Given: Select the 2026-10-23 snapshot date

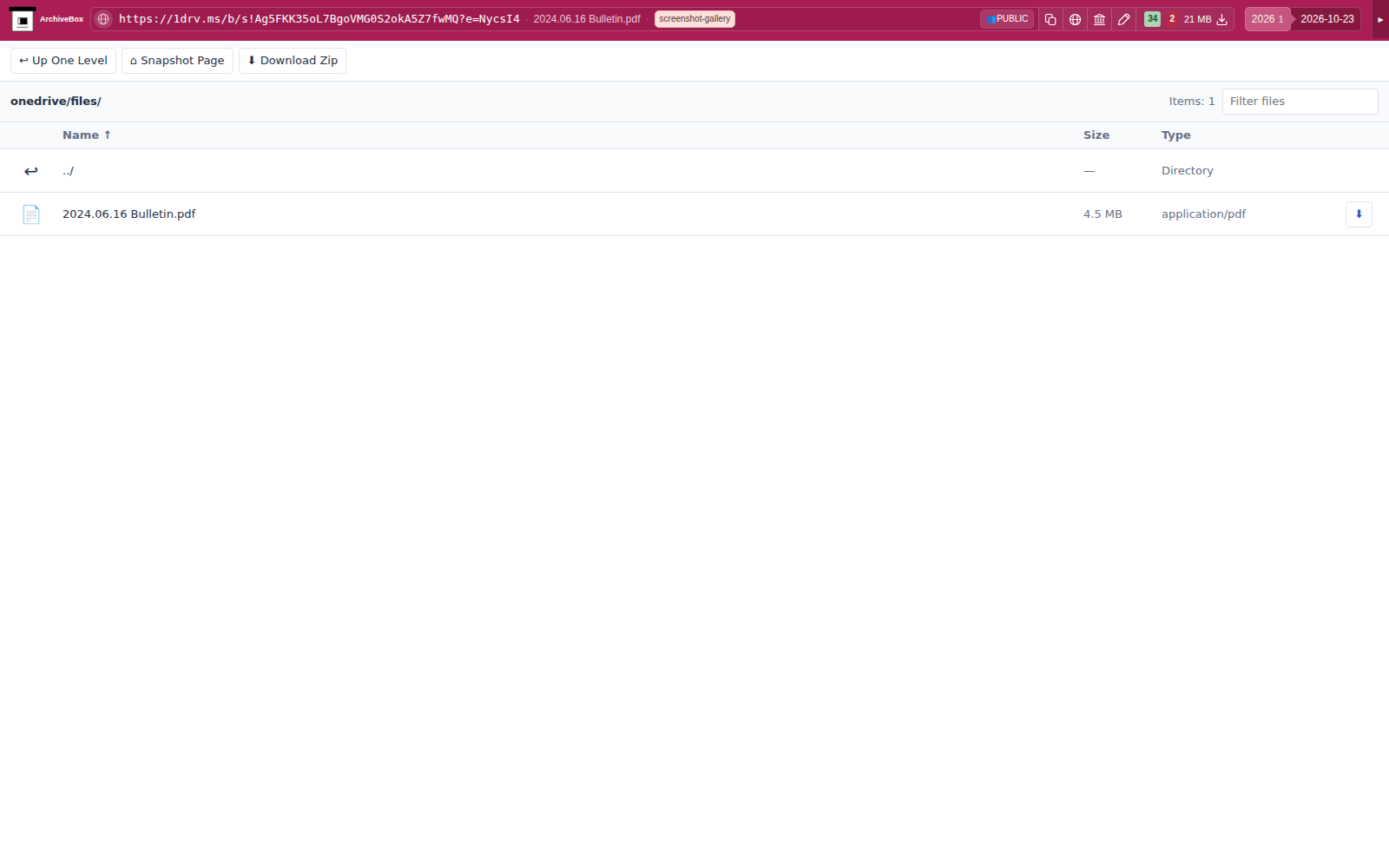Looking at the screenshot, I should tap(1326, 19).
